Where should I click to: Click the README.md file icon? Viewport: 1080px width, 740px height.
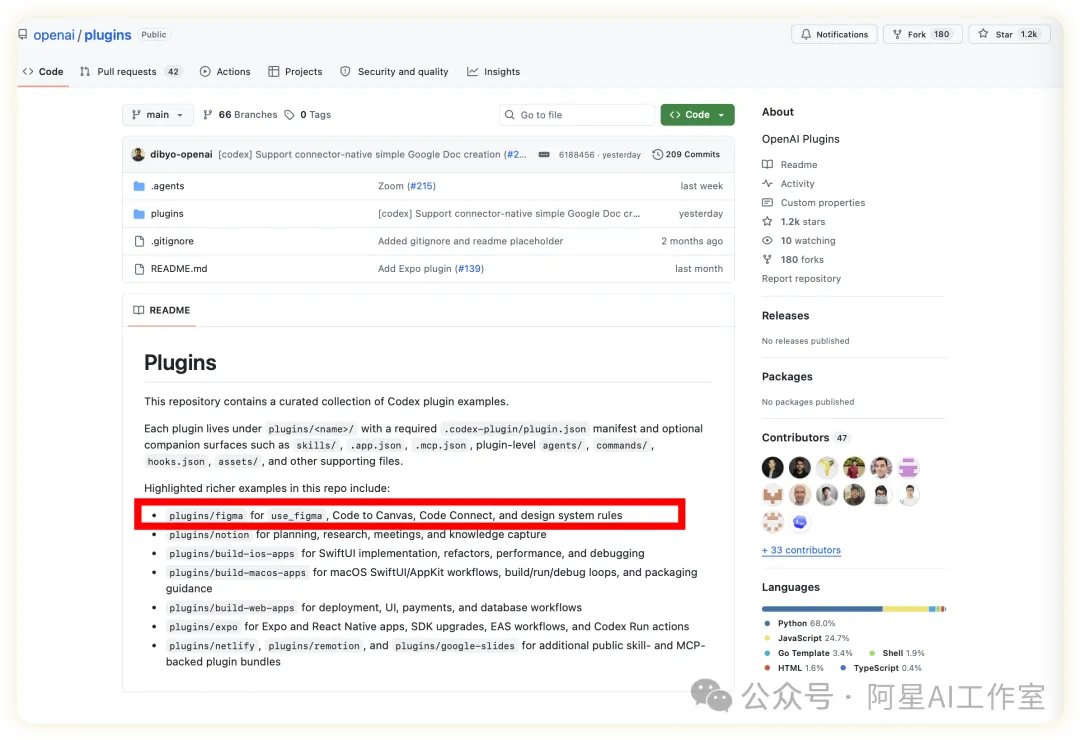click(x=139, y=269)
